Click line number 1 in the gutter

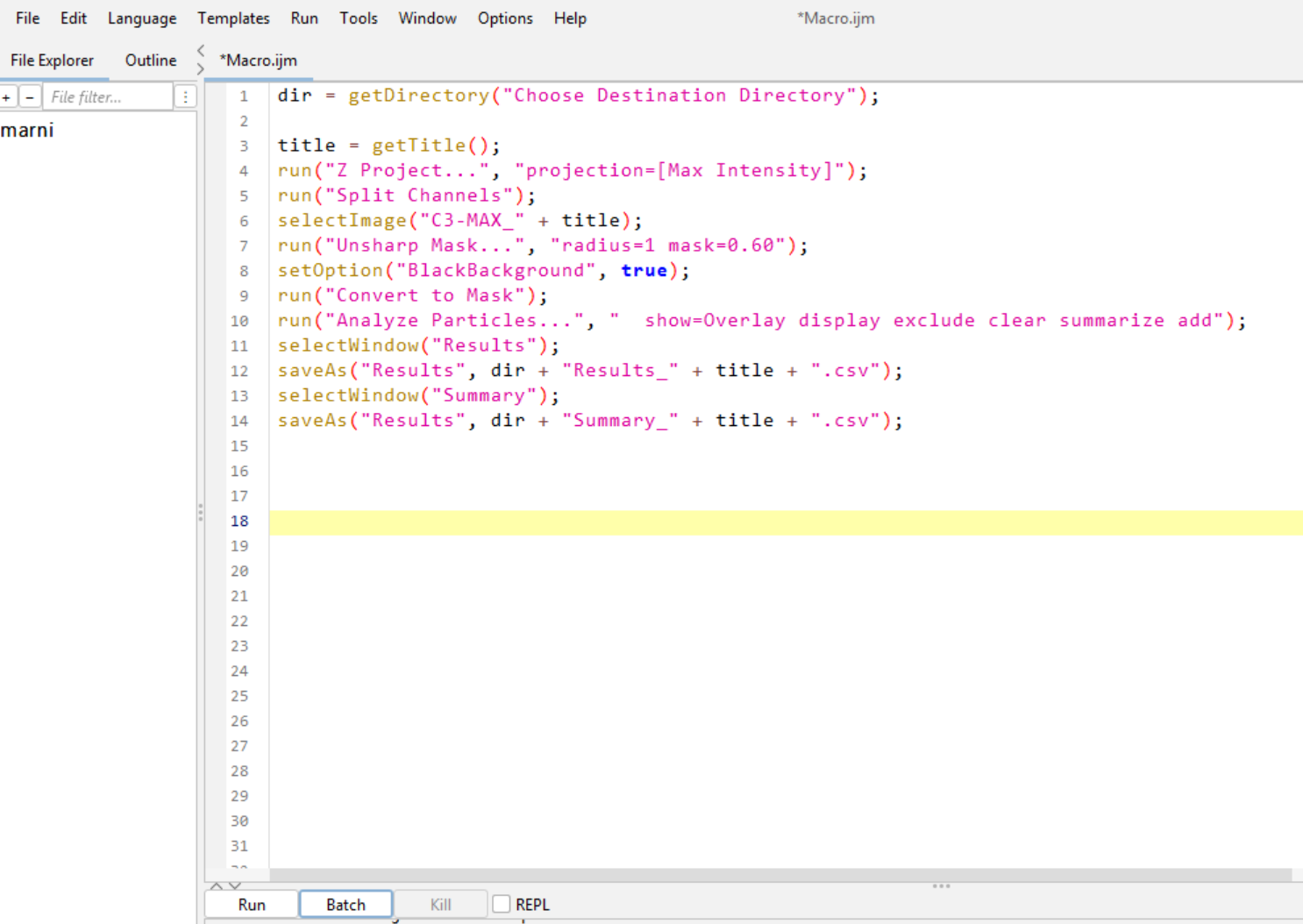(x=244, y=96)
